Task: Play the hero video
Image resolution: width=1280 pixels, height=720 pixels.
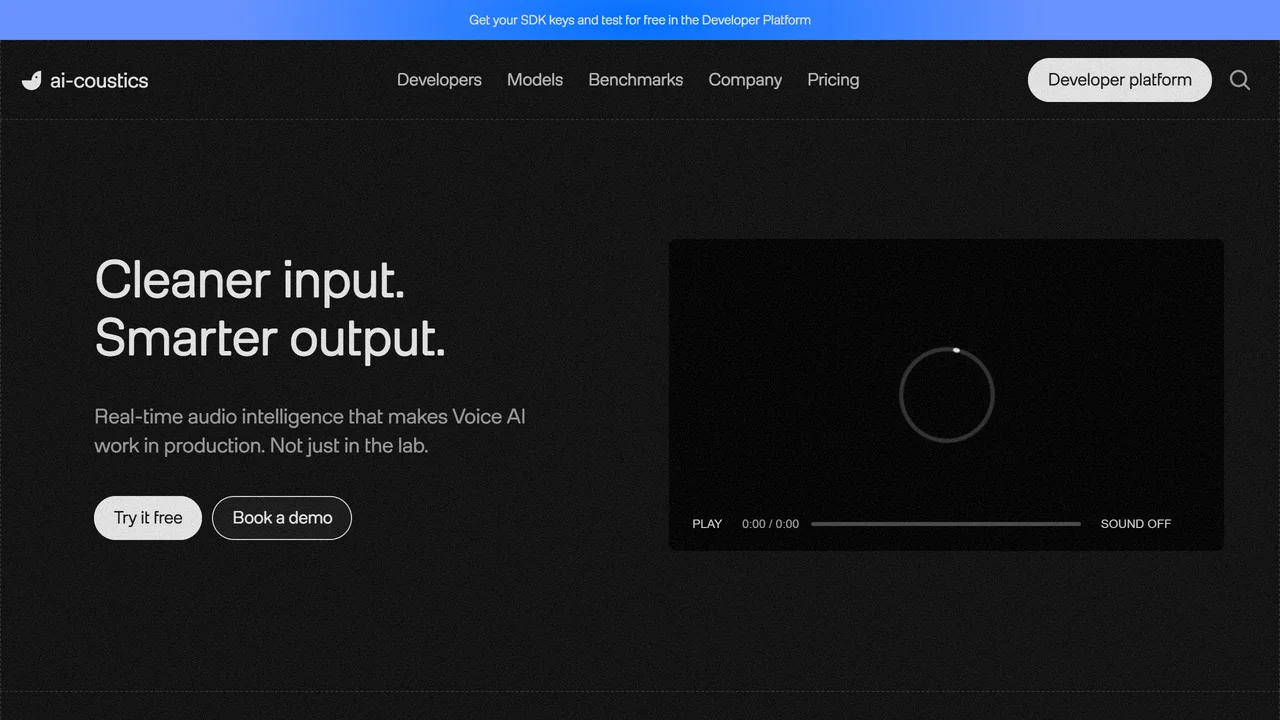Action: [x=707, y=524]
